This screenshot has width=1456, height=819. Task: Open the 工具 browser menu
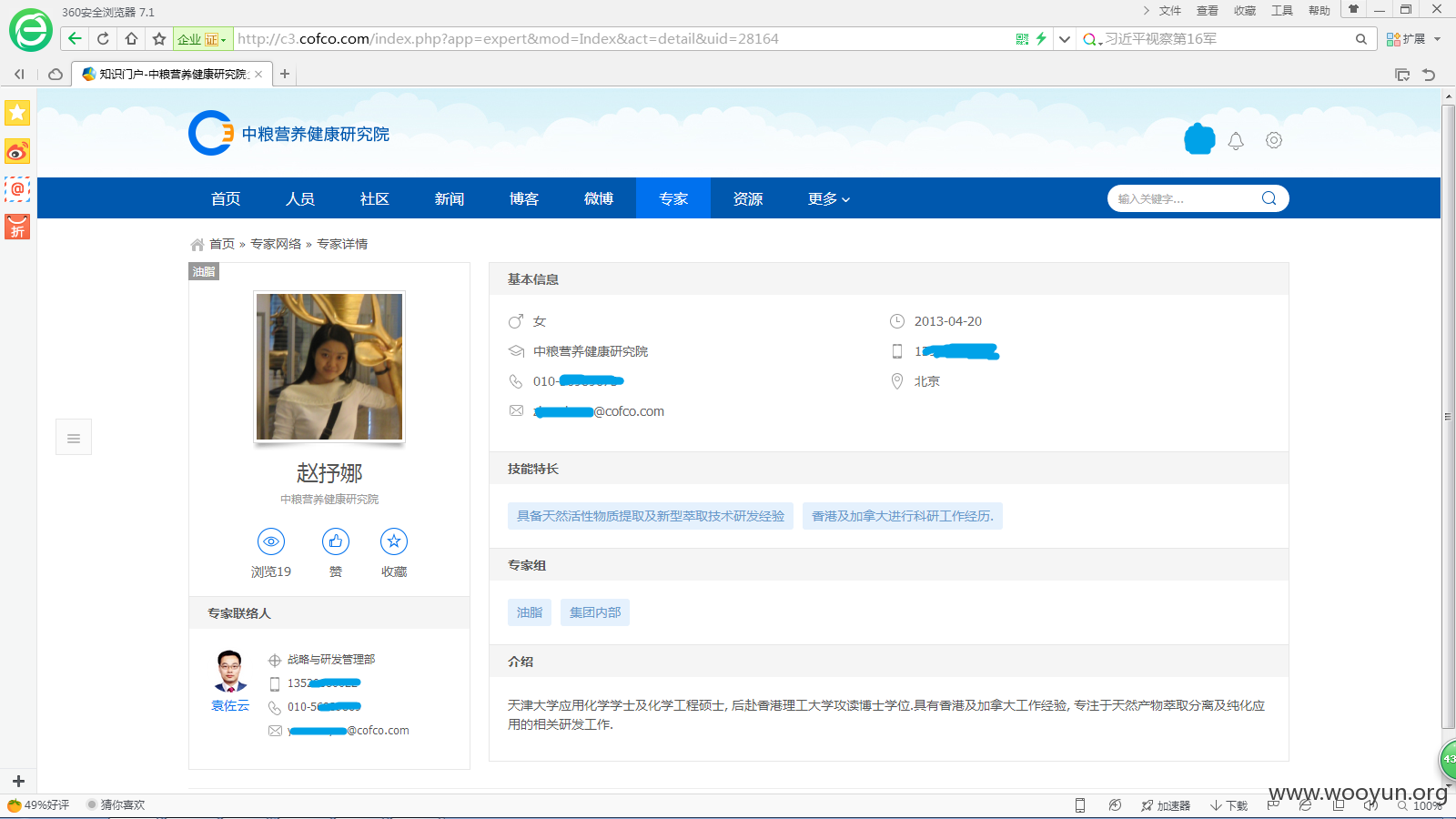pyautogui.click(x=1282, y=11)
